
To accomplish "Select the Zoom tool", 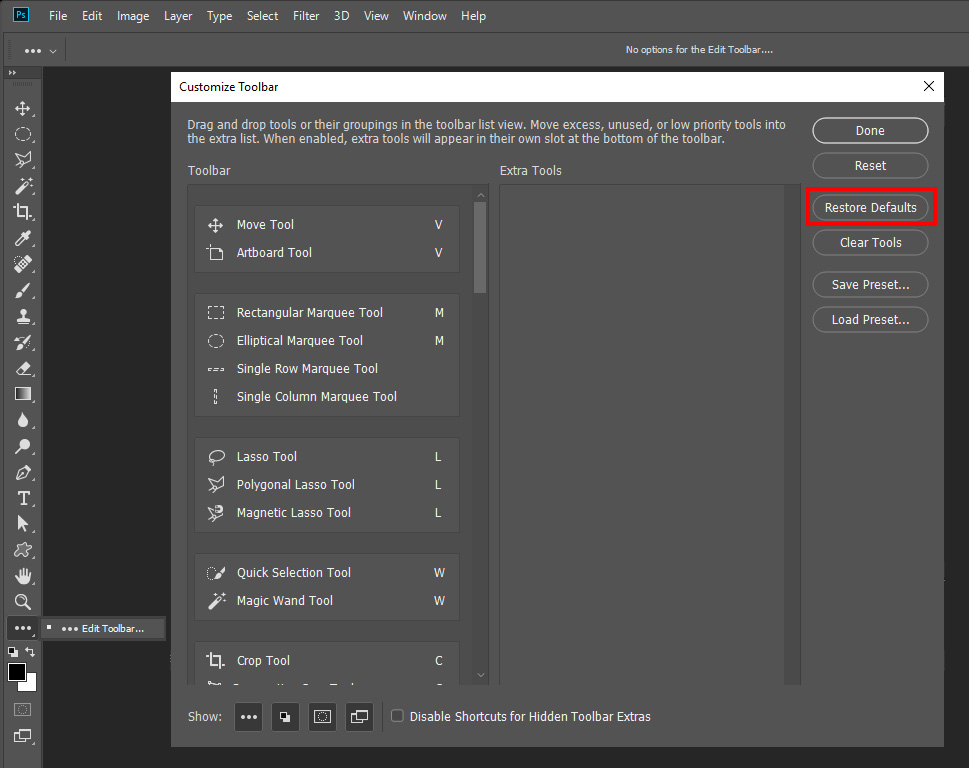I will click(x=22, y=602).
